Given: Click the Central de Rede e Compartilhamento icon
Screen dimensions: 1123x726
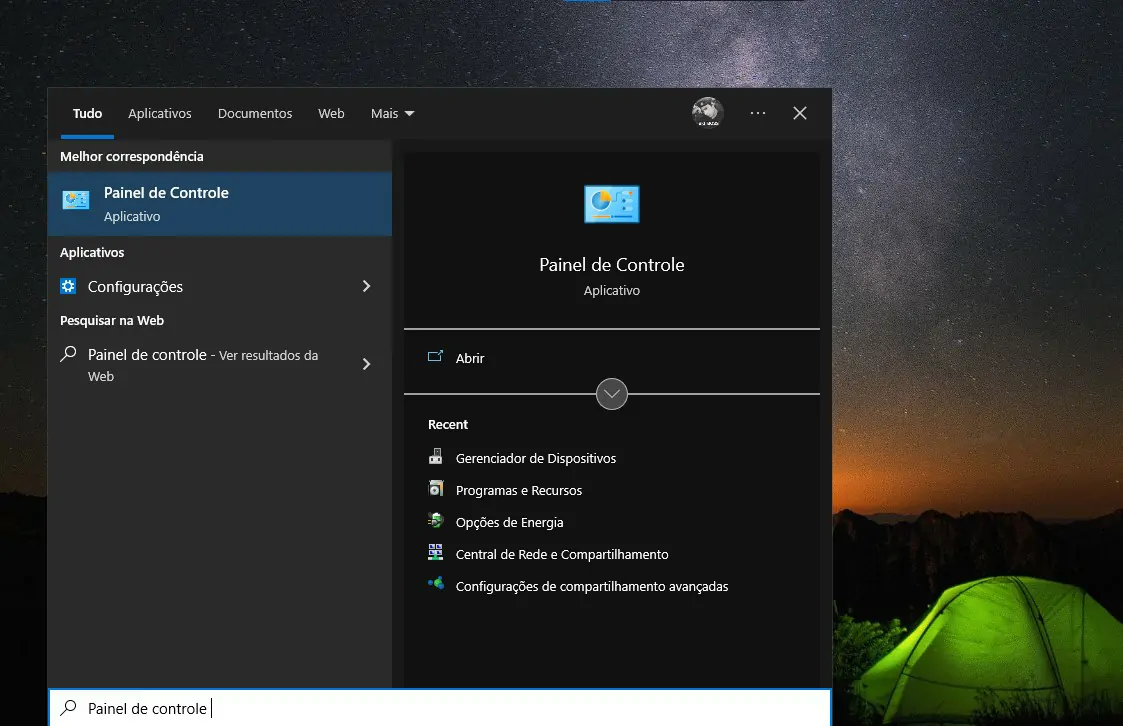Looking at the screenshot, I should pyautogui.click(x=435, y=553).
